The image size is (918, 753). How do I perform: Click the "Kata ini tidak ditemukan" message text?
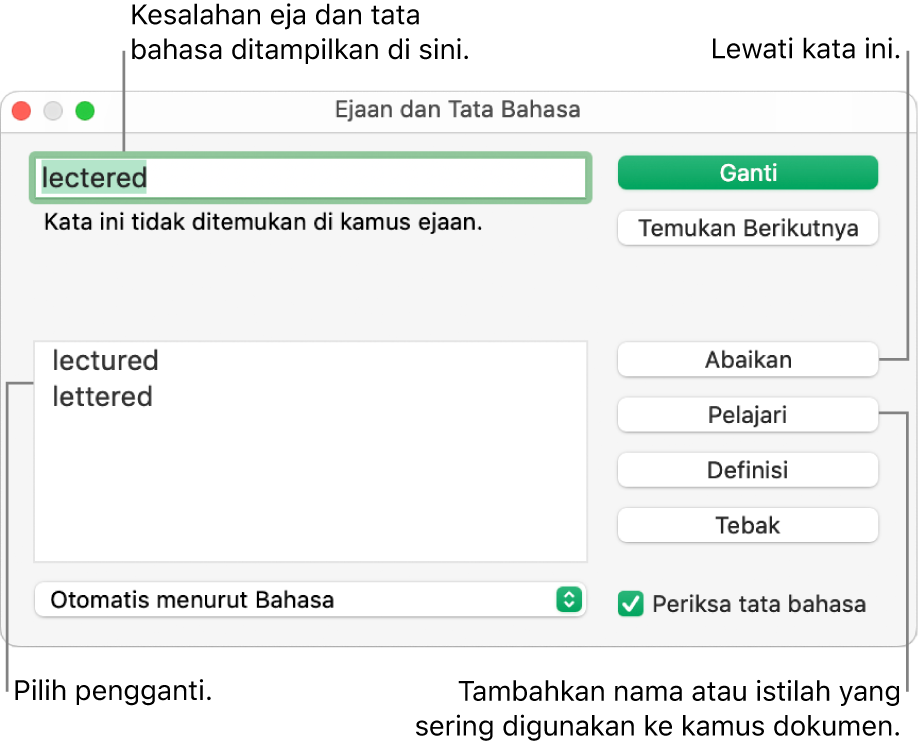tap(262, 222)
